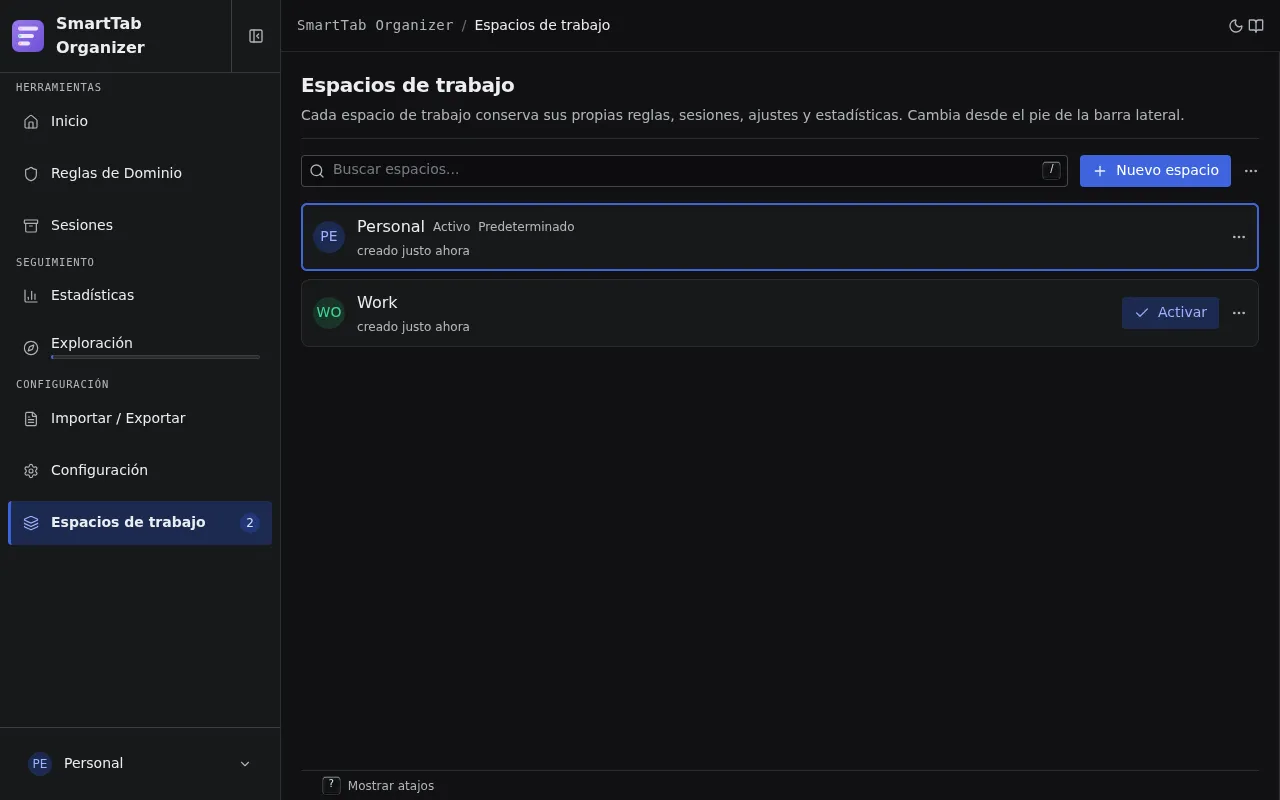
Task: Click the Estadísticas bar chart icon
Action: 31,295
